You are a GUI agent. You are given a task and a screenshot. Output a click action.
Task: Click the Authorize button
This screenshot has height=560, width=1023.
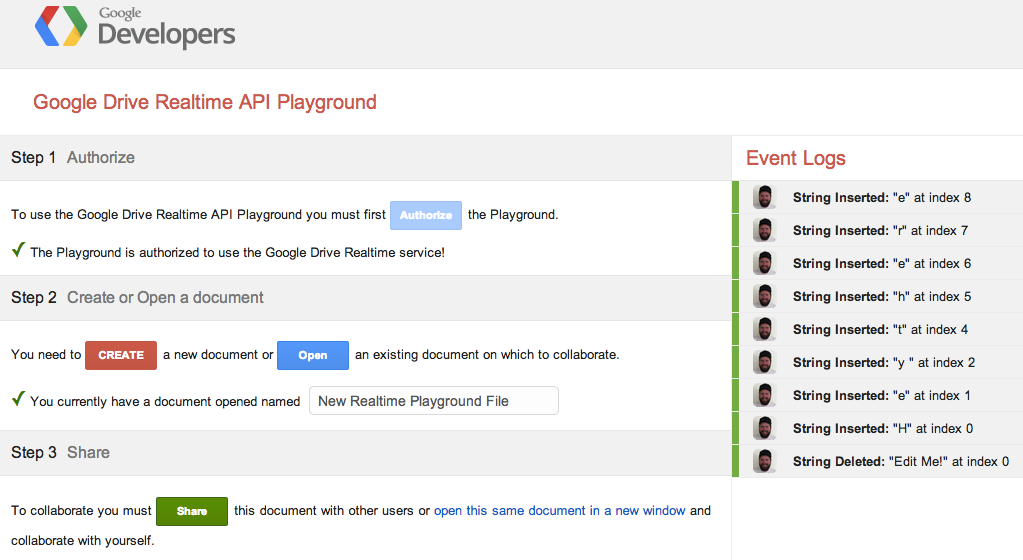pyautogui.click(x=426, y=215)
